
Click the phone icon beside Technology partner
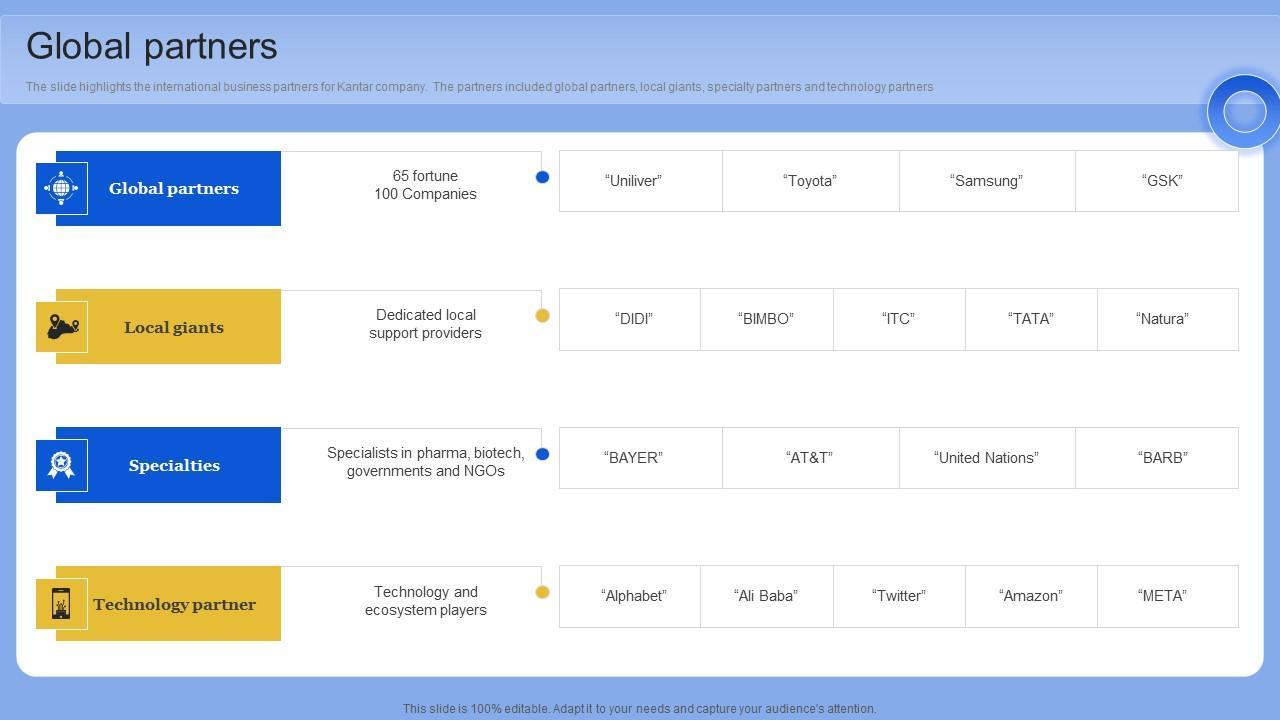coord(61,604)
